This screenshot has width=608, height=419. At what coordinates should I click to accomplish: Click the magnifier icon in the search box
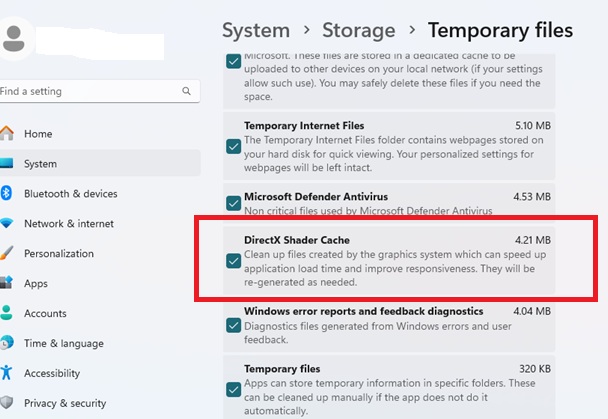coord(187,91)
